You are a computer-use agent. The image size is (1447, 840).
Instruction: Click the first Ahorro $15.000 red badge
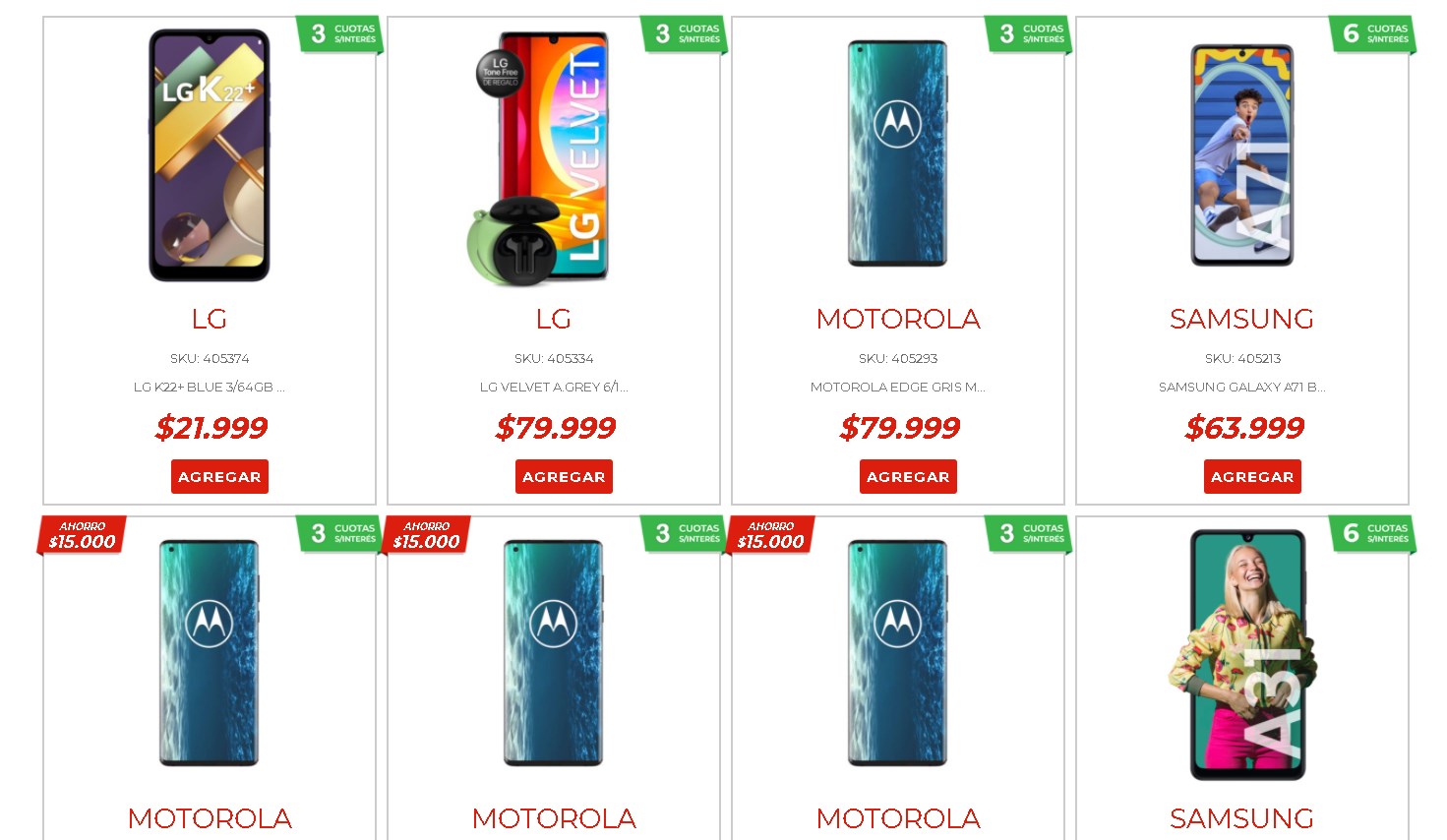coord(82,535)
